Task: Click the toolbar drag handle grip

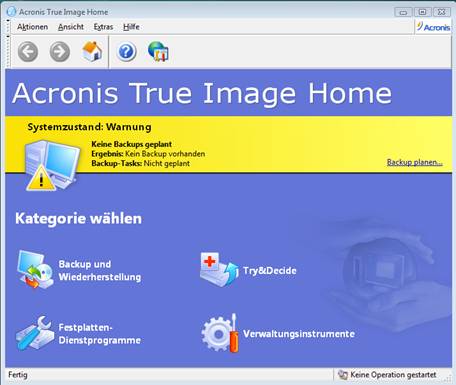Action: [x=8, y=51]
